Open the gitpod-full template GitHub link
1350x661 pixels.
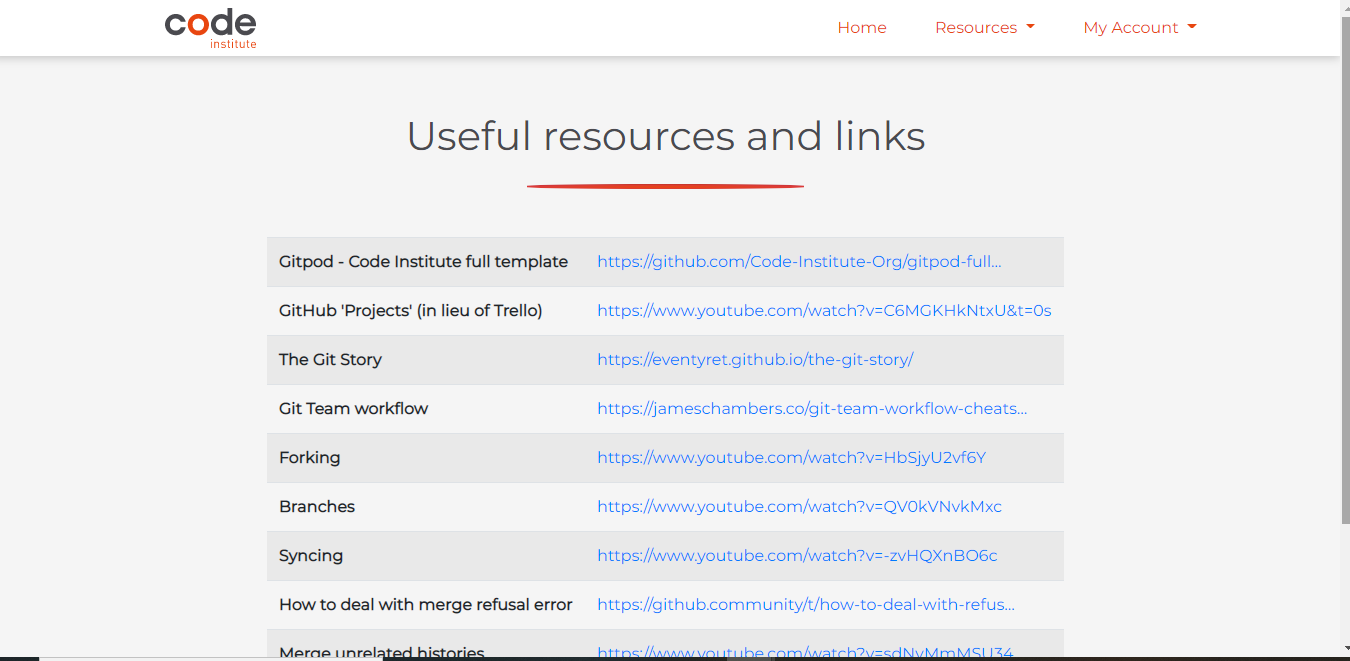click(799, 262)
